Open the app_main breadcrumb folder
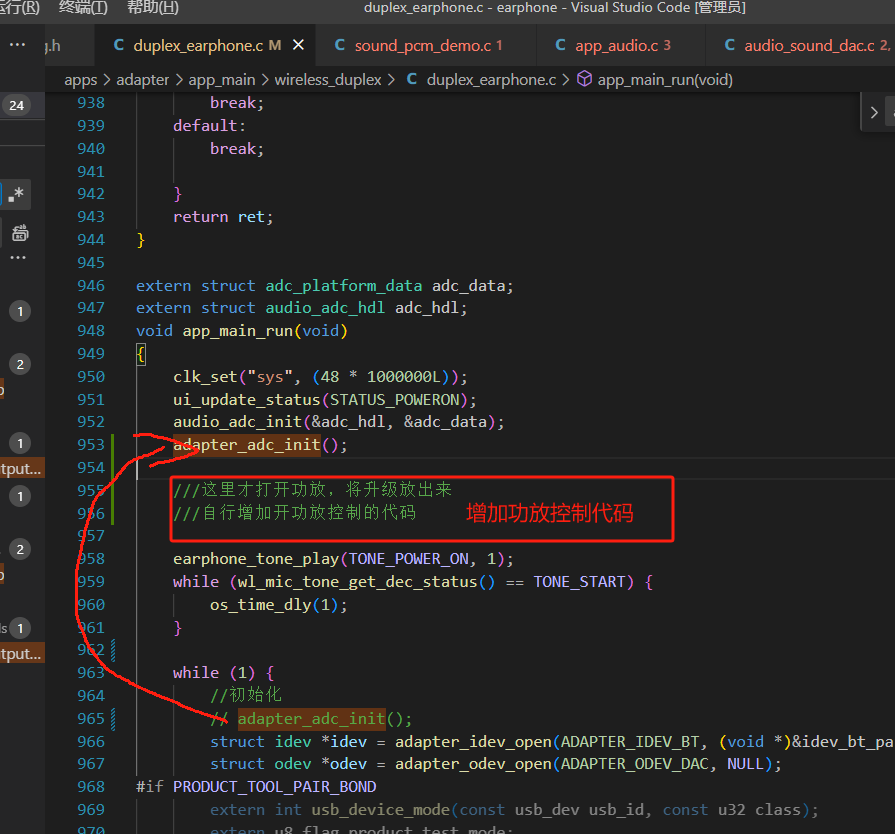Image resolution: width=895 pixels, height=834 pixels. (222, 80)
